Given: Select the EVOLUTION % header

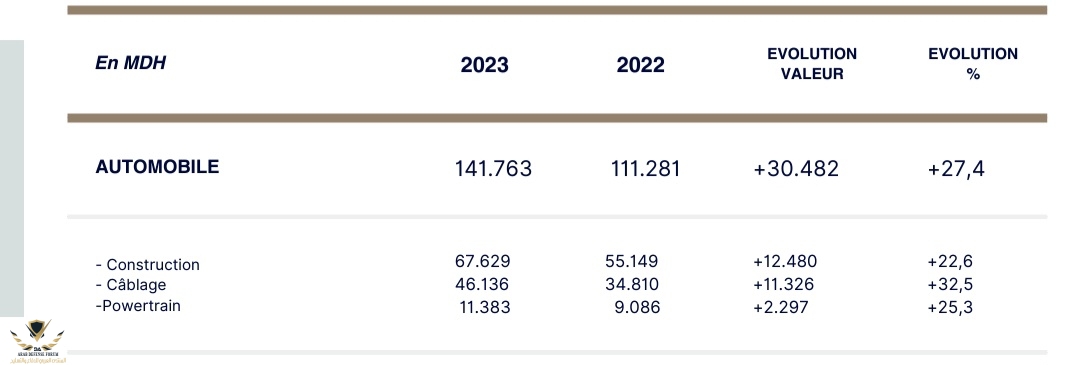Looking at the screenshot, I should (x=973, y=64).
